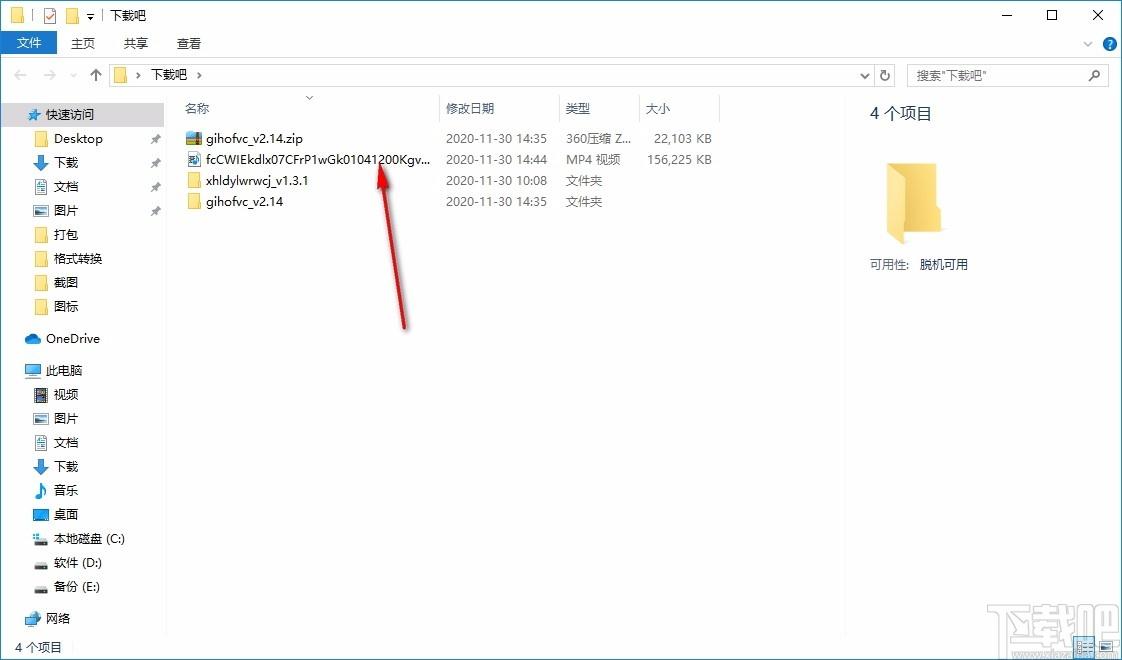Screen dimensions: 1122x660
Task: Open the blue Help icon
Action: 1110,44
